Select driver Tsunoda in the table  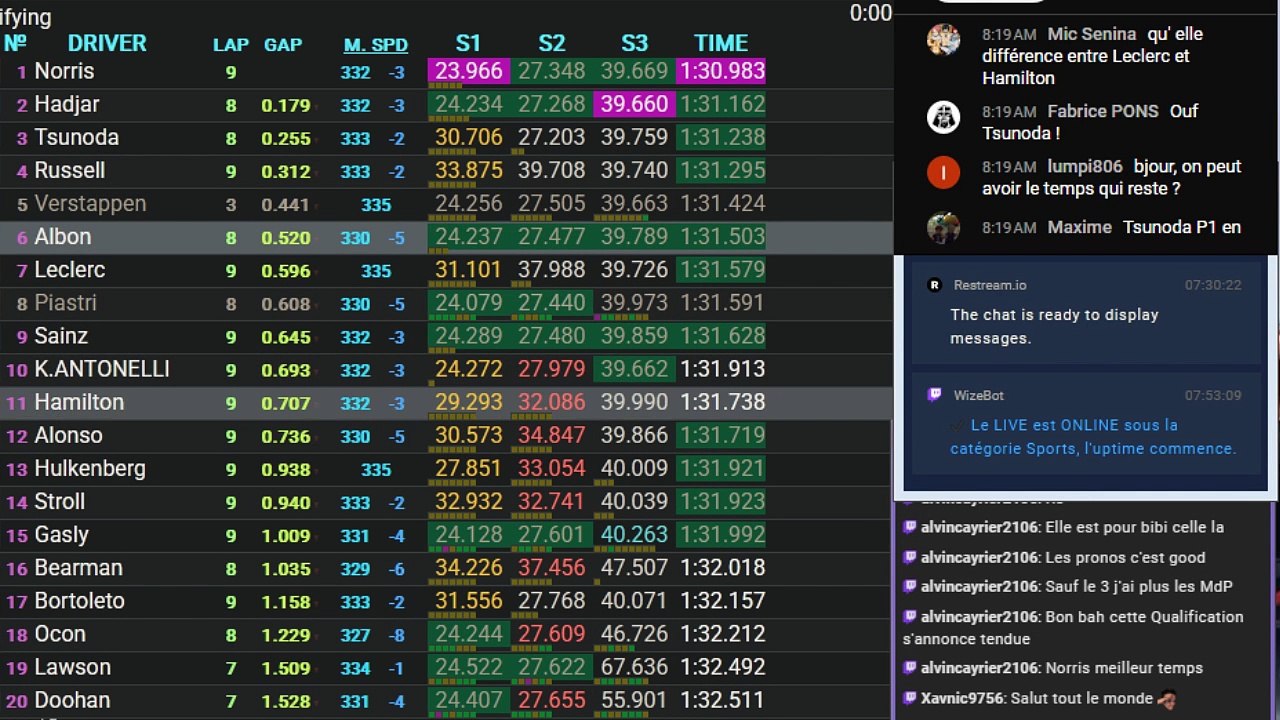[77, 137]
